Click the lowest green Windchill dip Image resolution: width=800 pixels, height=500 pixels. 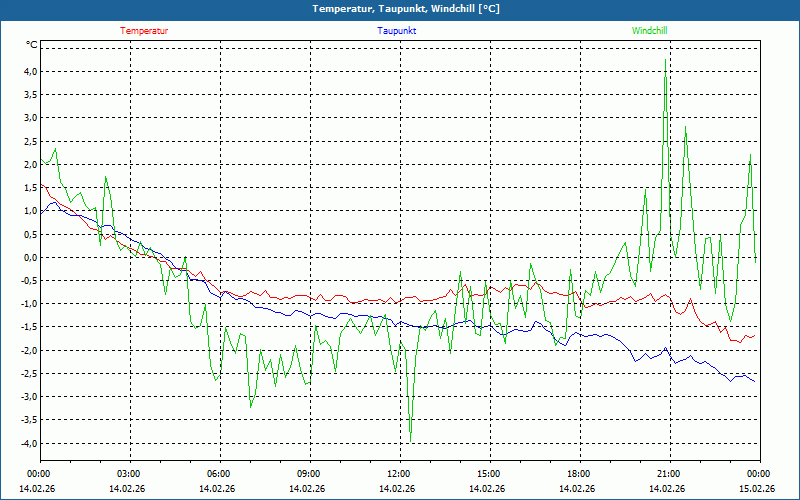411,440
